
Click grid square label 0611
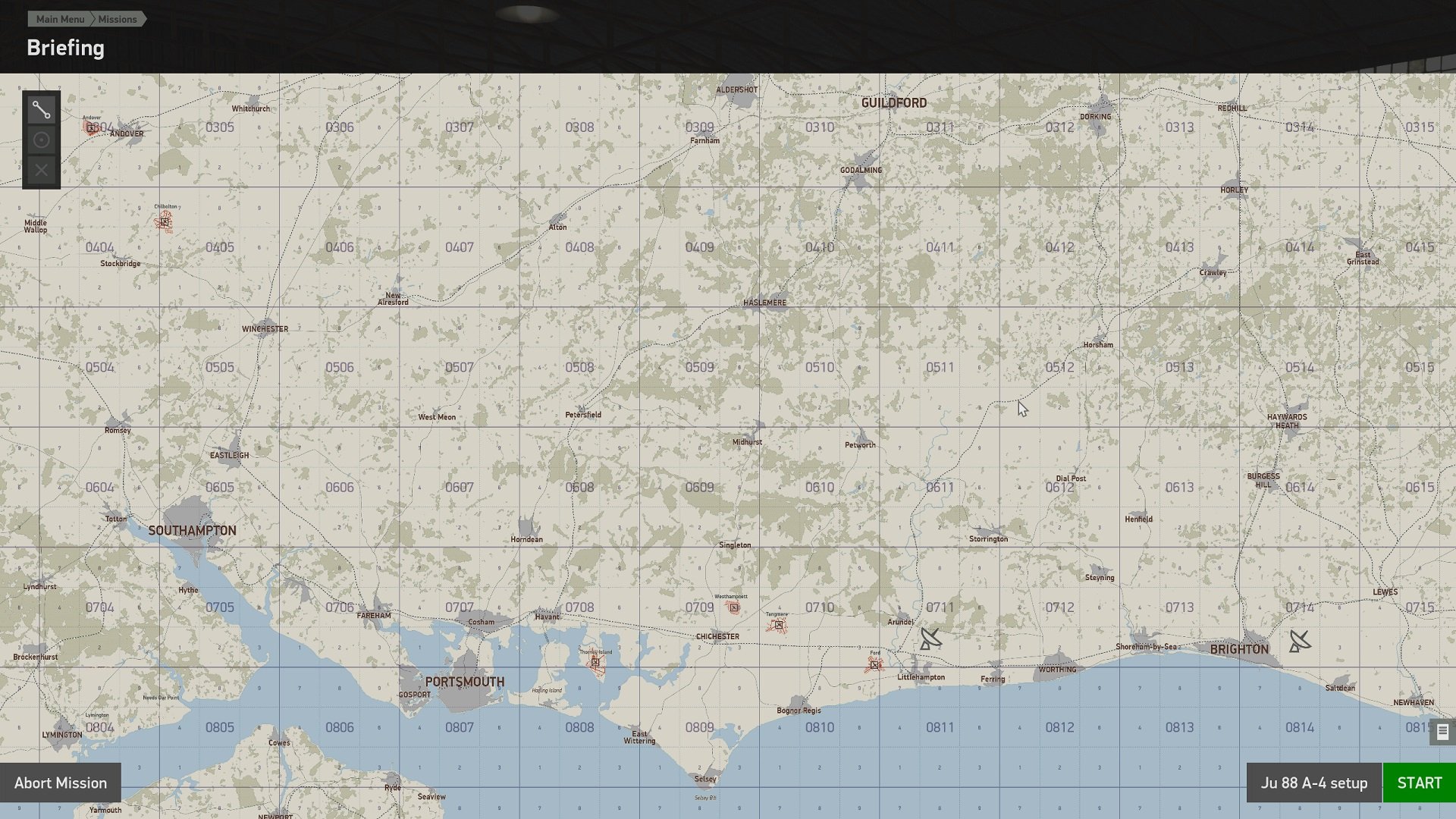point(940,488)
